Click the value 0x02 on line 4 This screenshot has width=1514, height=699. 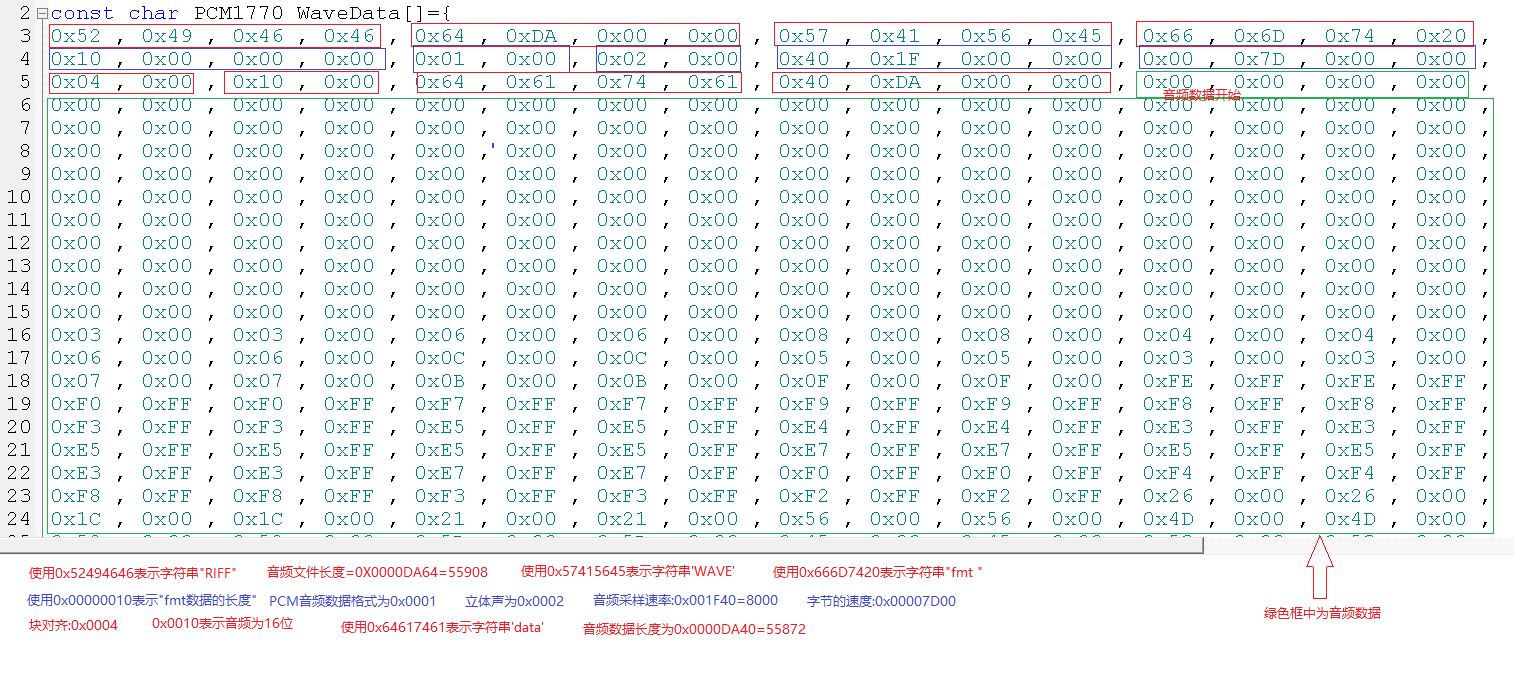click(622, 59)
